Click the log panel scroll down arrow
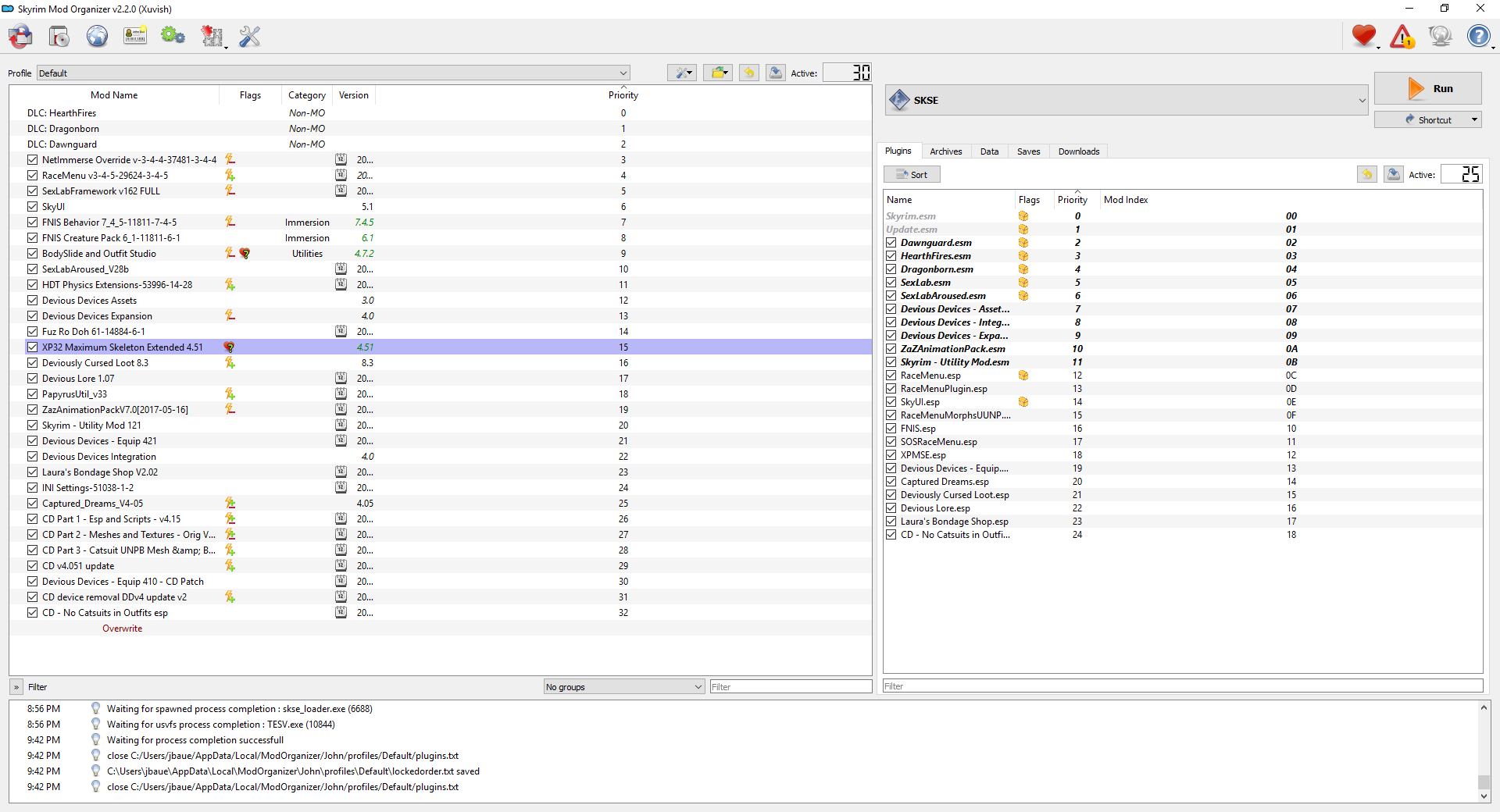The height and width of the screenshot is (812, 1500). [x=1484, y=796]
